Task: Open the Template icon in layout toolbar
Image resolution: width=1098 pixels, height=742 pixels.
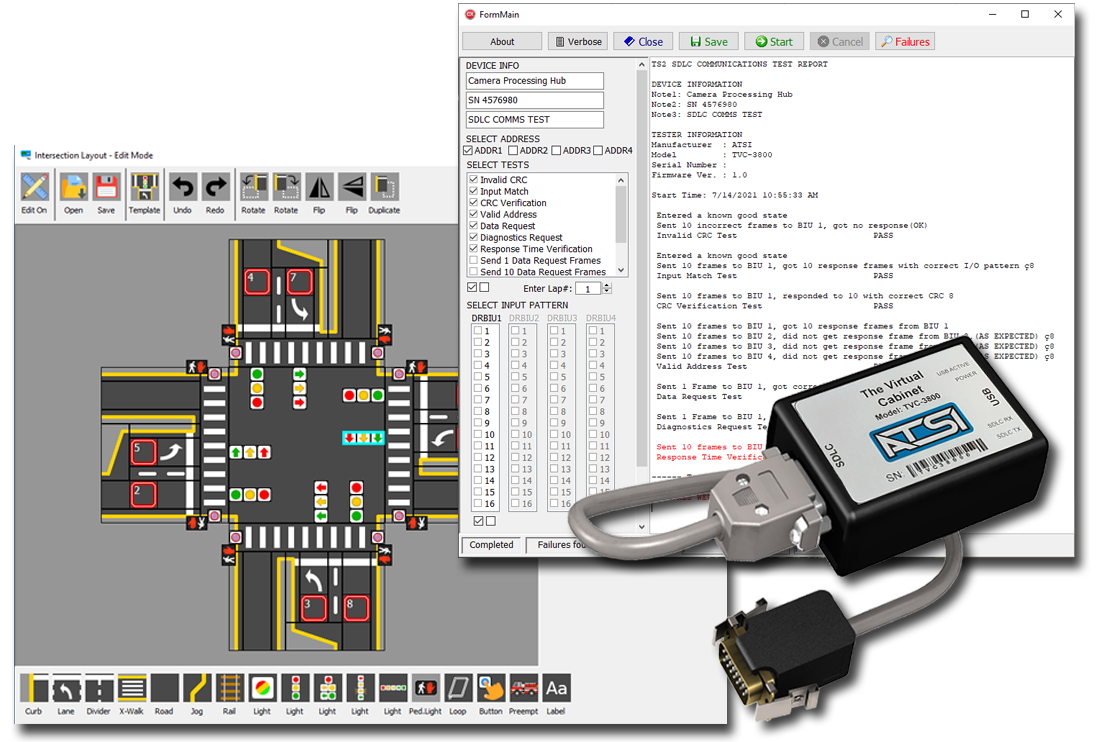Action: (x=144, y=188)
